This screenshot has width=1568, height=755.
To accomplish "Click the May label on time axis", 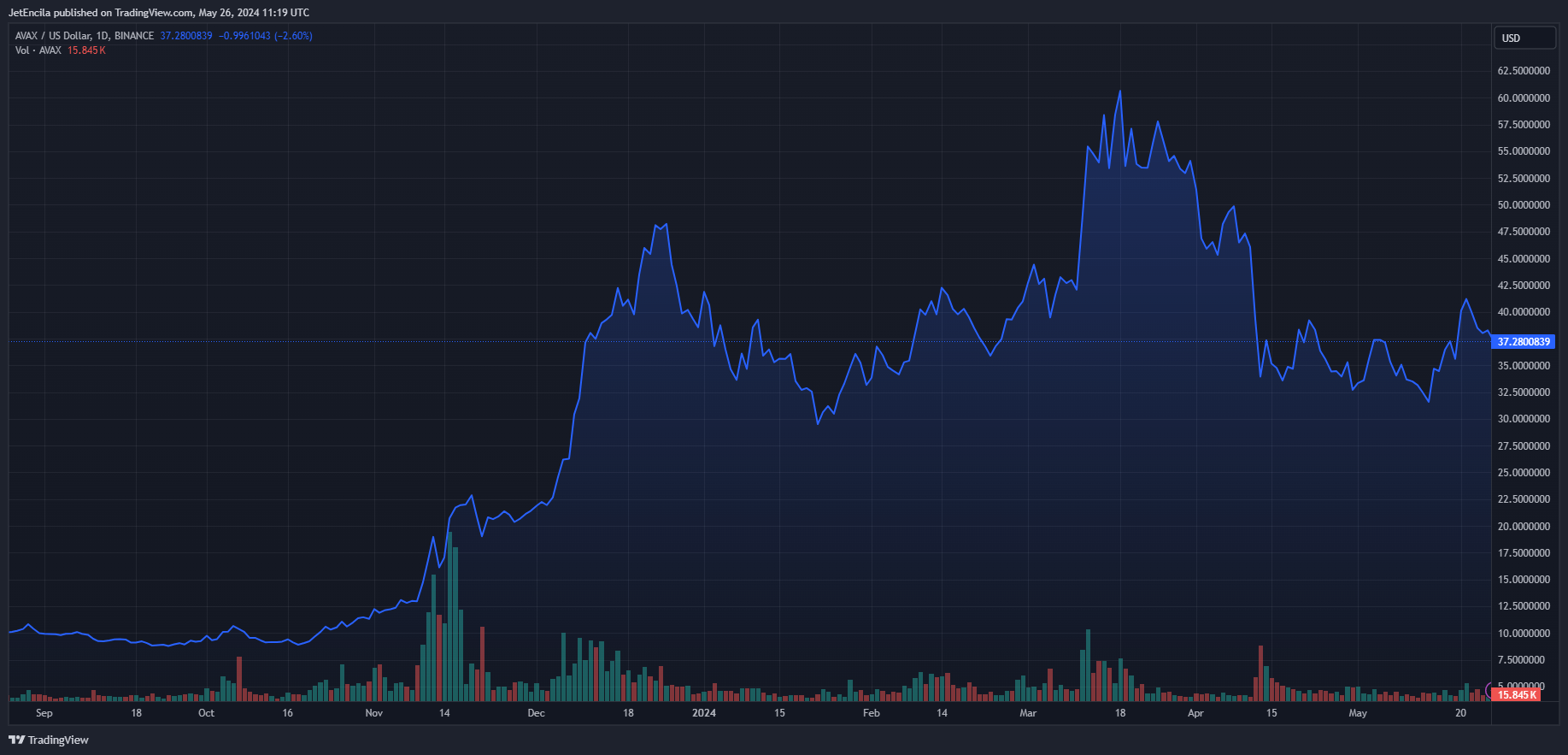I will click(1358, 713).
